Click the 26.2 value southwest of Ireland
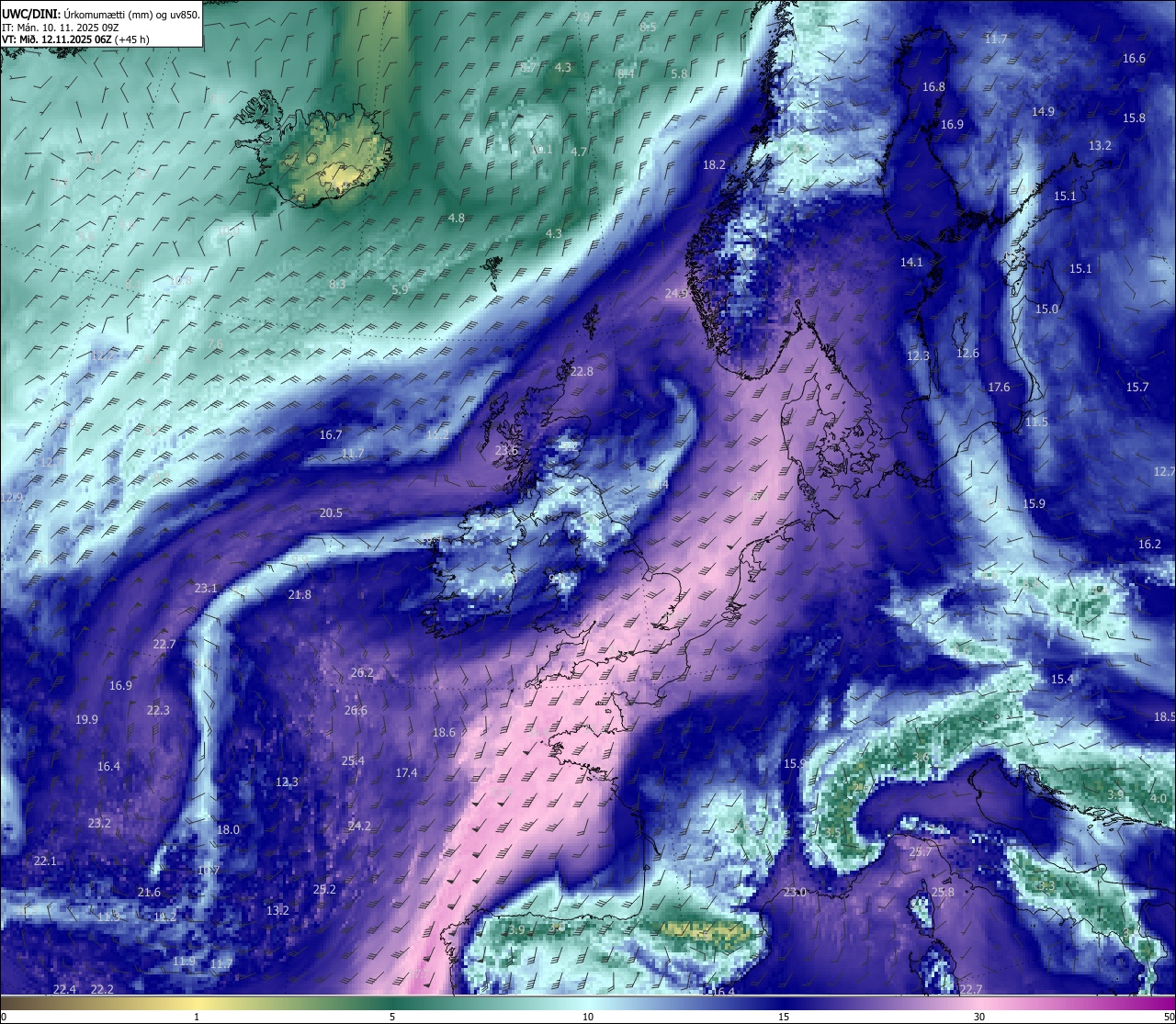The height and width of the screenshot is (1024, 1176). coord(362,672)
